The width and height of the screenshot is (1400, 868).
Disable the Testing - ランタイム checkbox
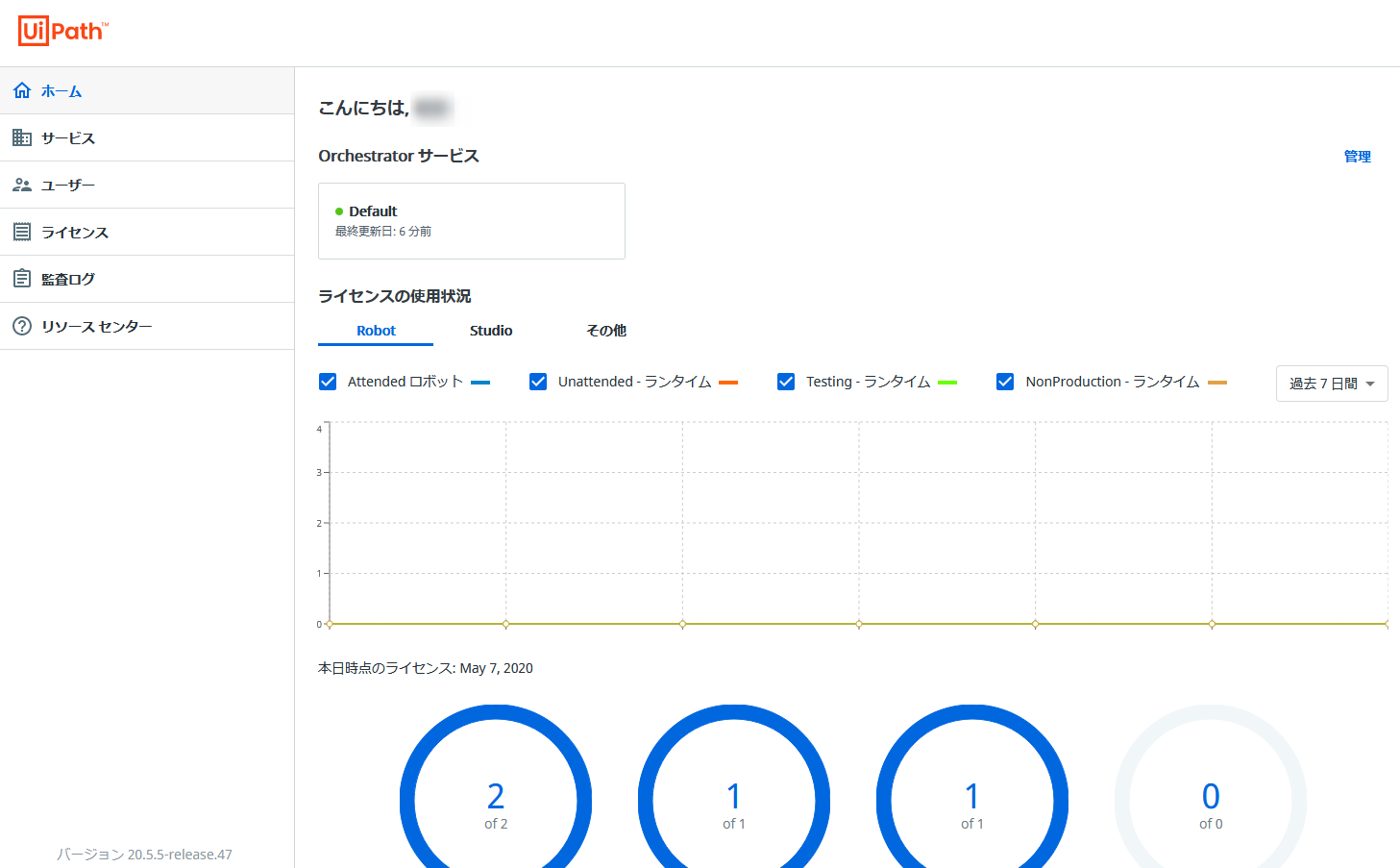click(x=786, y=382)
